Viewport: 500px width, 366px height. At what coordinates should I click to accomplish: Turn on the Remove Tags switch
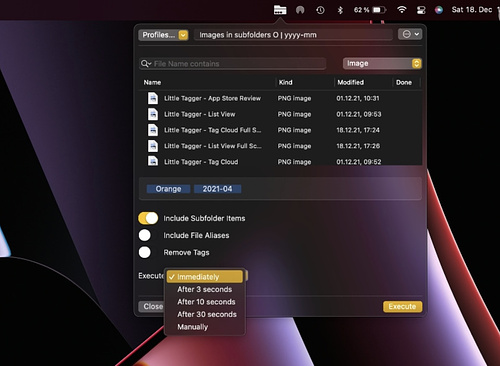(x=145, y=252)
